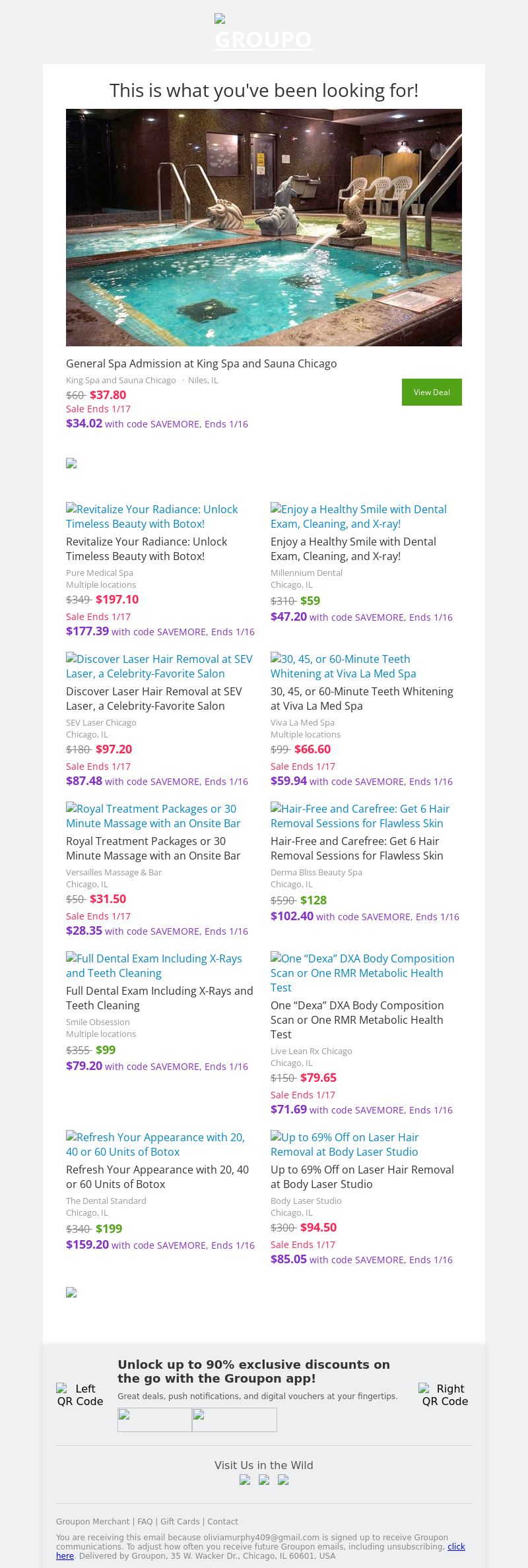Viewport: 528px width, 1568px height.
Task: Open the Groupon Merchant footer link
Action: (x=92, y=1521)
